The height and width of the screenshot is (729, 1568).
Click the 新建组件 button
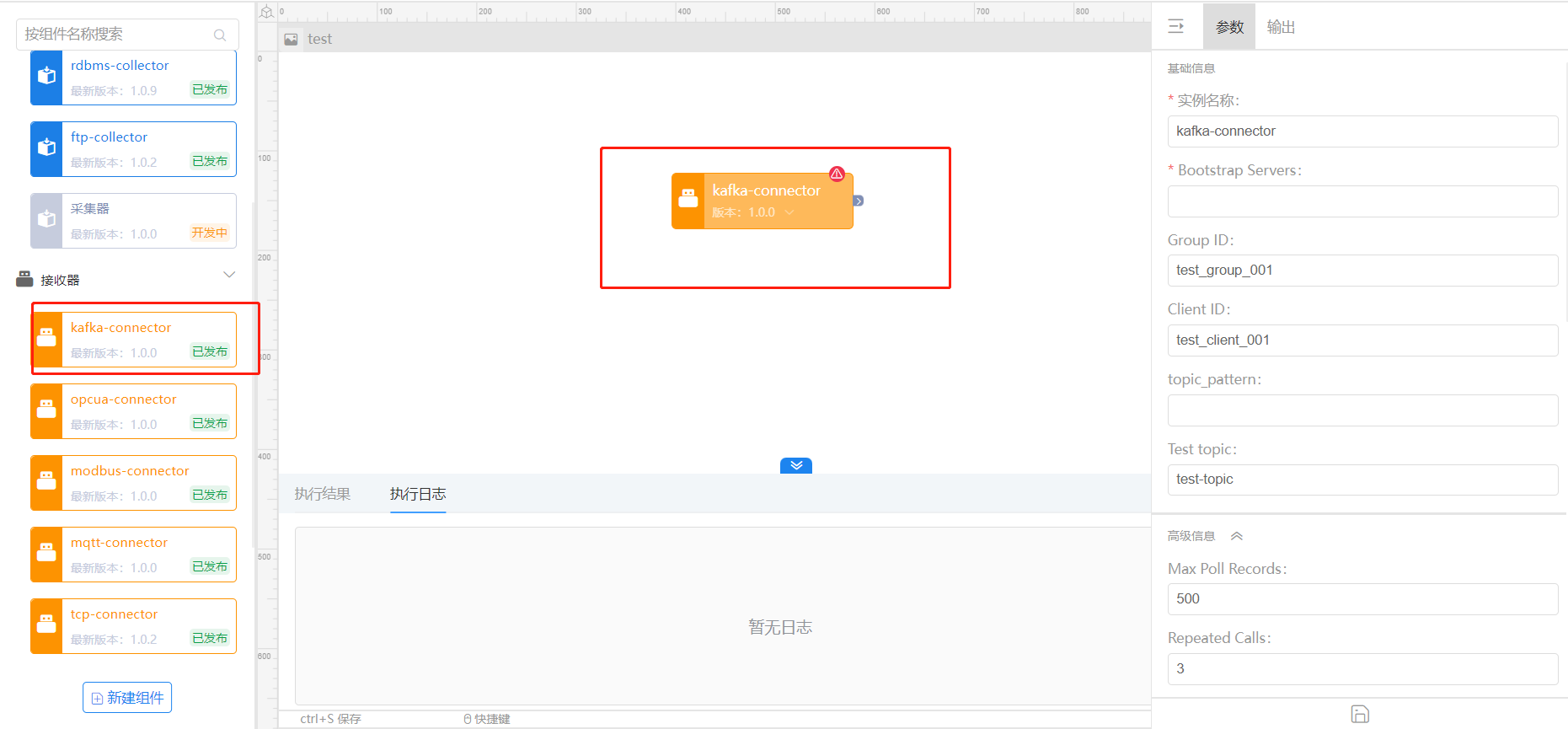(x=127, y=698)
